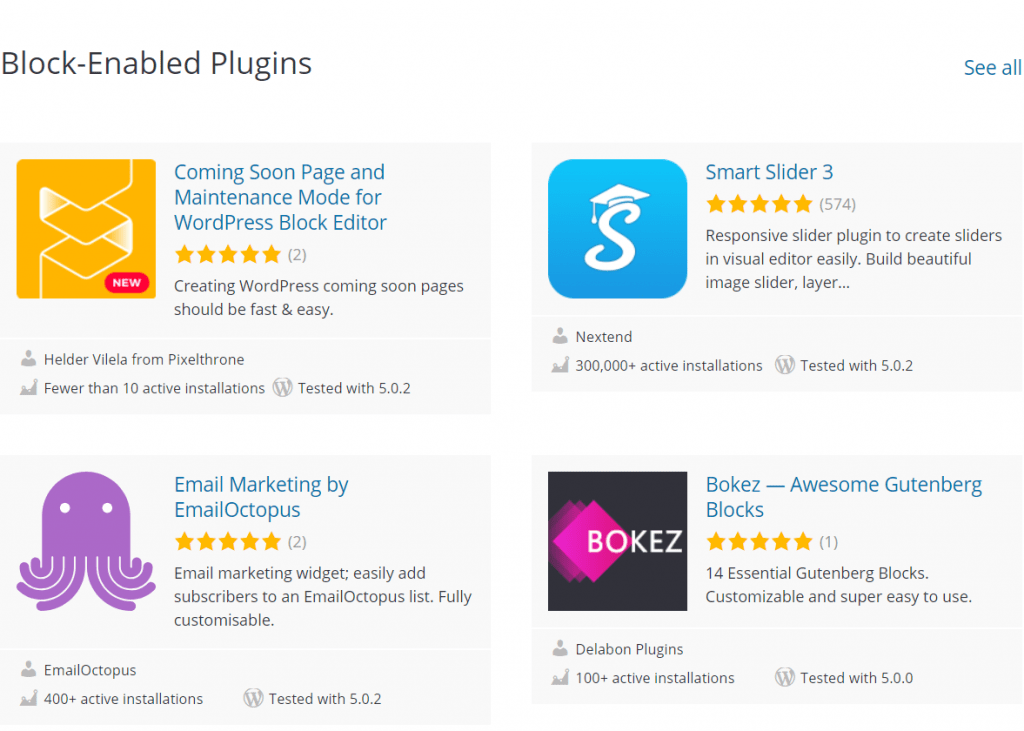1024x731 pixels.
Task: Click the Smart Slider 3 logo icon
Action: [617, 229]
